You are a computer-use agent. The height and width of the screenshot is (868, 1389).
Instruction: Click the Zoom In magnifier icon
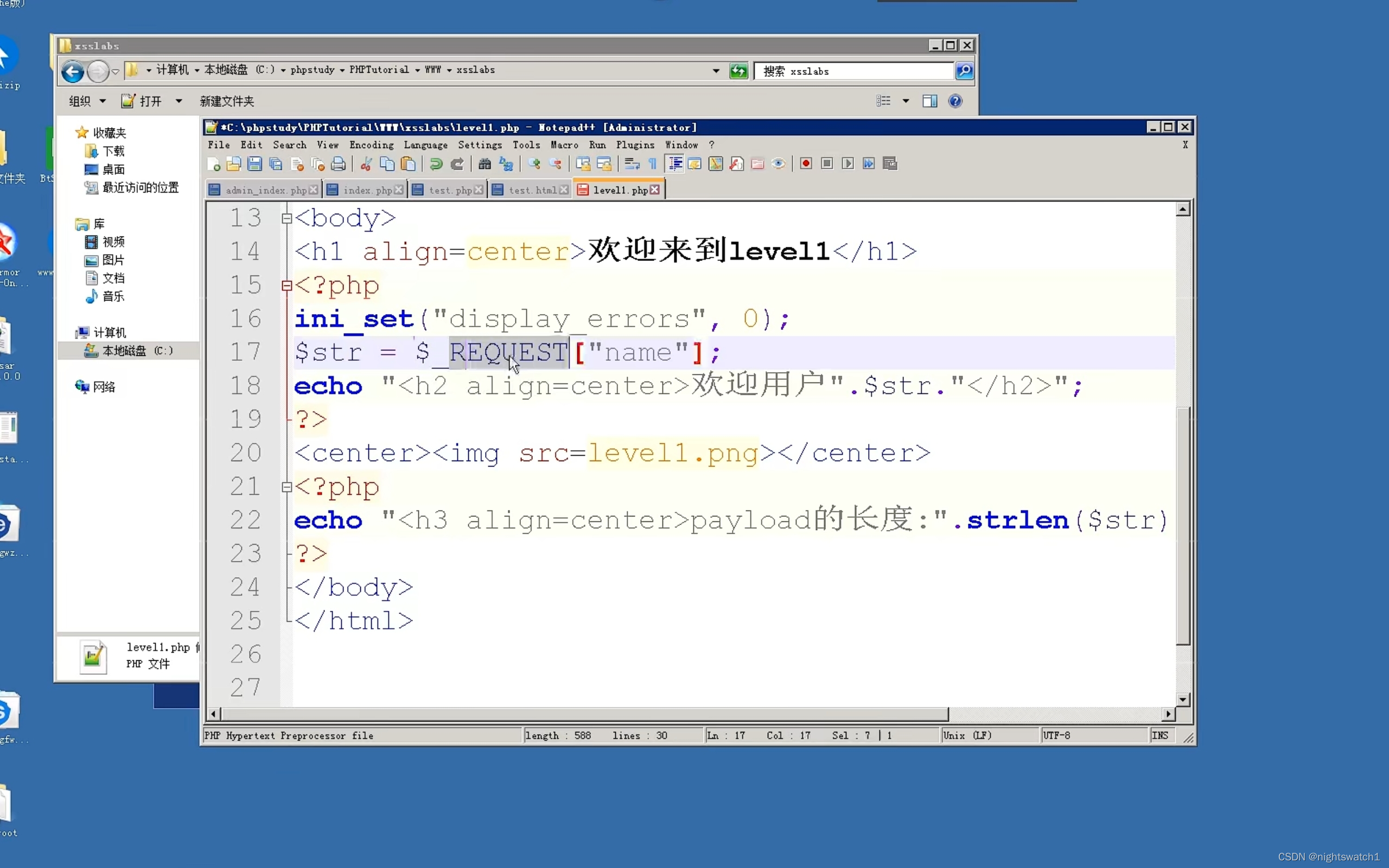click(x=534, y=164)
